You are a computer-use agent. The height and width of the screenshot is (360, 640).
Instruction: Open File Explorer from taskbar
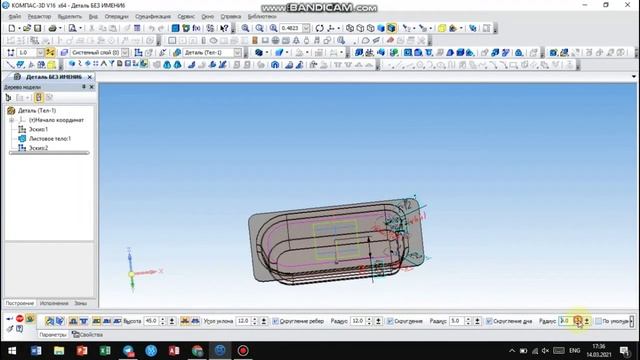(x=59, y=351)
